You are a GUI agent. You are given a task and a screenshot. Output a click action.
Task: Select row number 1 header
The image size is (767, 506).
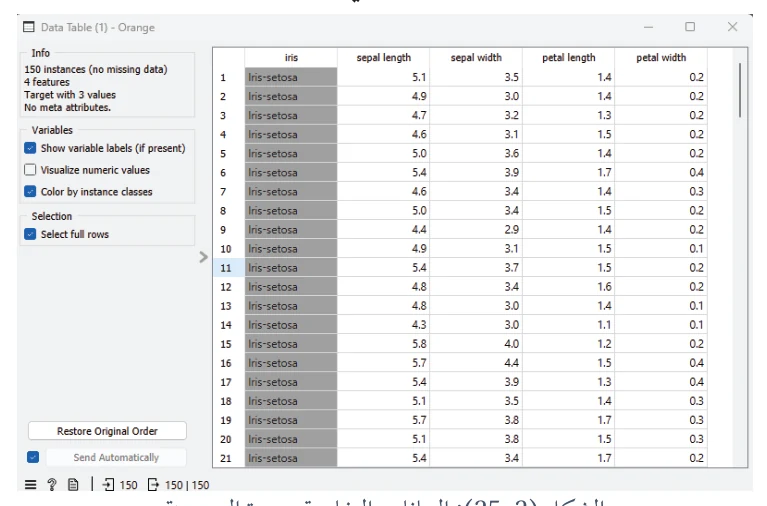tap(228, 77)
